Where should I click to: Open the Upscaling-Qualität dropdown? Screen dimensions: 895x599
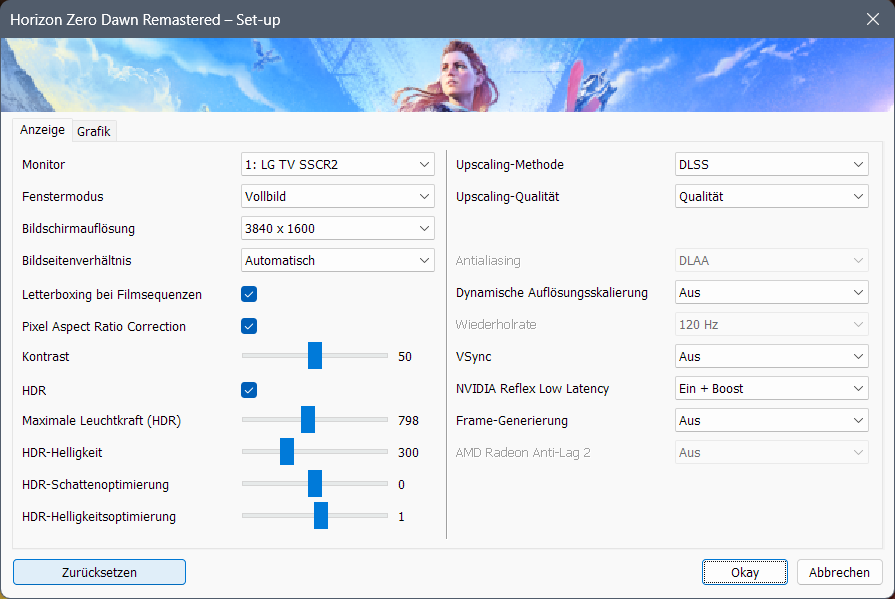point(771,196)
